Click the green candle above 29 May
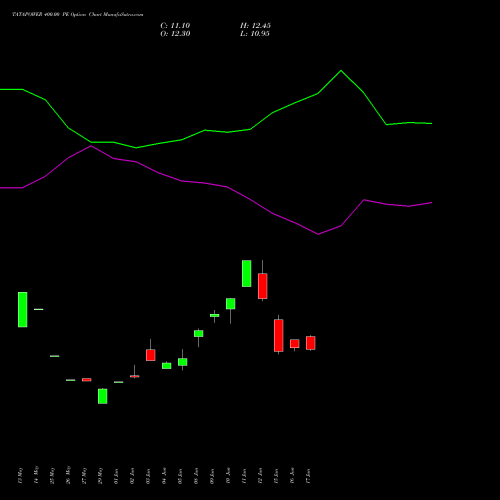 103,396
